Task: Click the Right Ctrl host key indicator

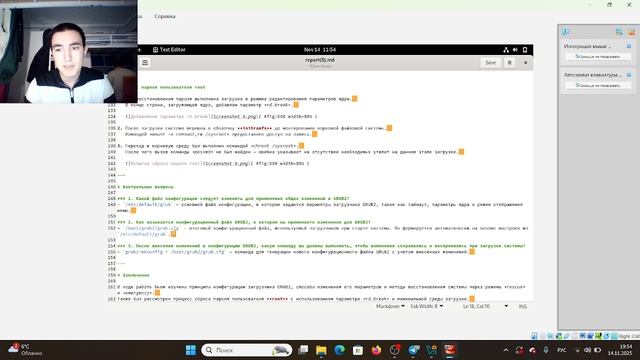Action: point(629,336)
